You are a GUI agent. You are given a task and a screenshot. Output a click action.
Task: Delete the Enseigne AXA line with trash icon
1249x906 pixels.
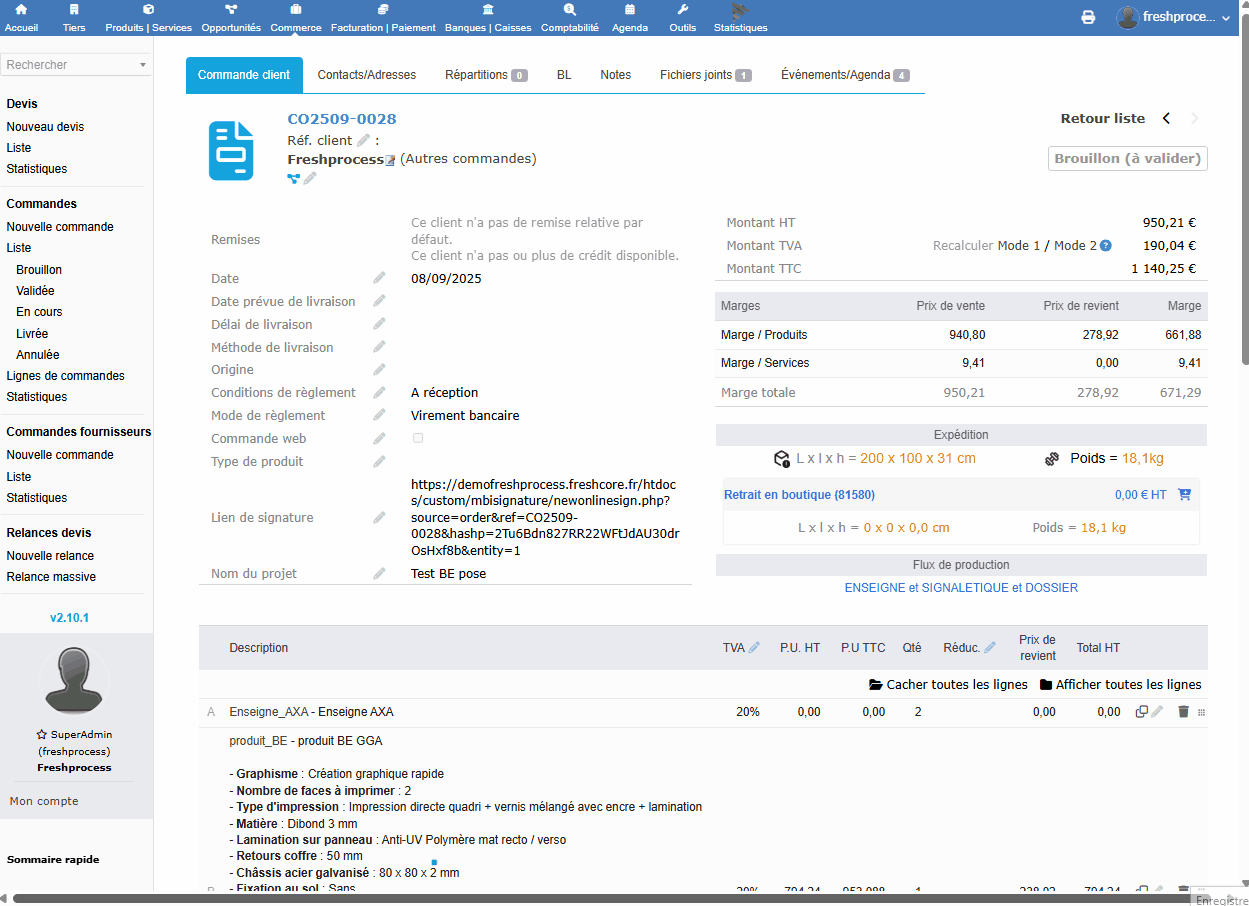(x=1183, y=712)
